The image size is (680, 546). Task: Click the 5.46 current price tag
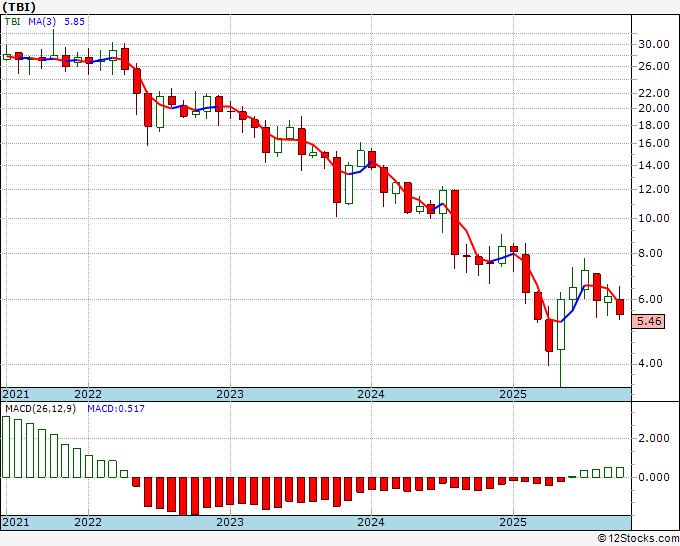649,321
